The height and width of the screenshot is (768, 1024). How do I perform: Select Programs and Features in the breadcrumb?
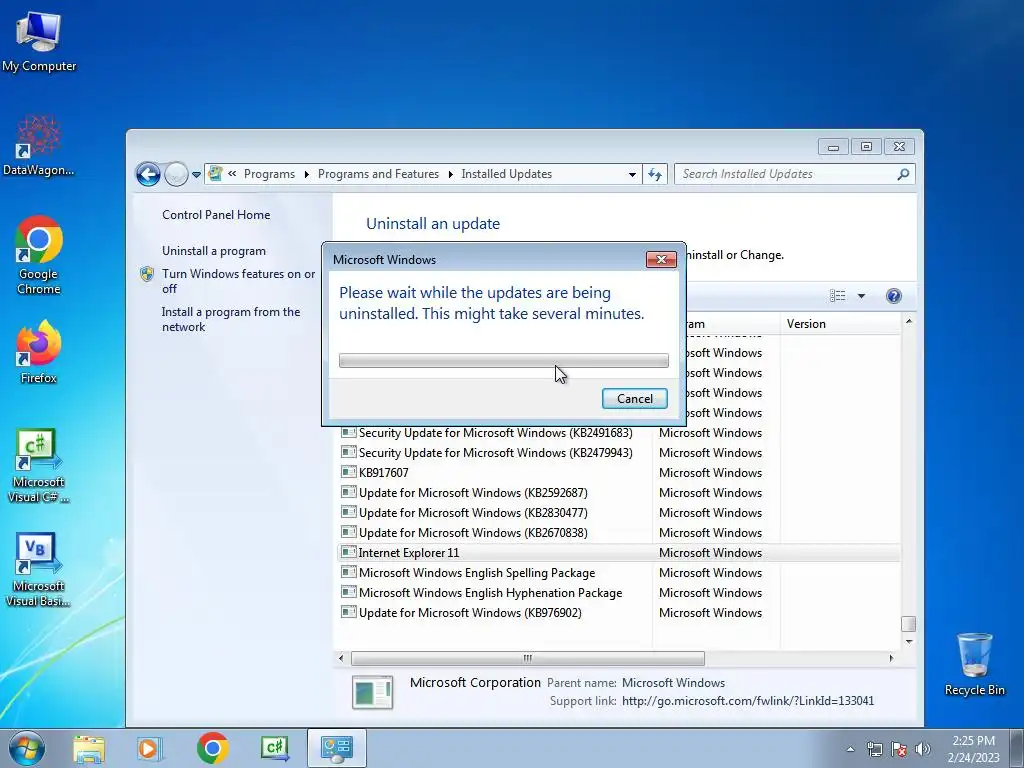(378, 174)
